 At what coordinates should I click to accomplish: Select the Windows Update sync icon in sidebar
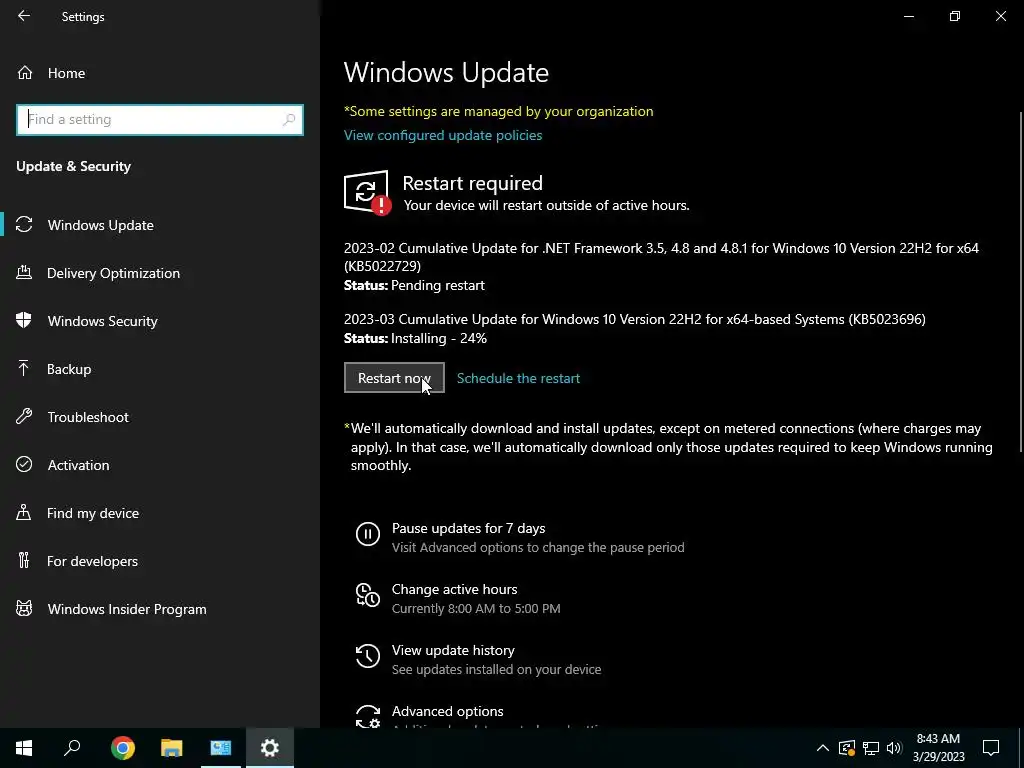(24, 225)
